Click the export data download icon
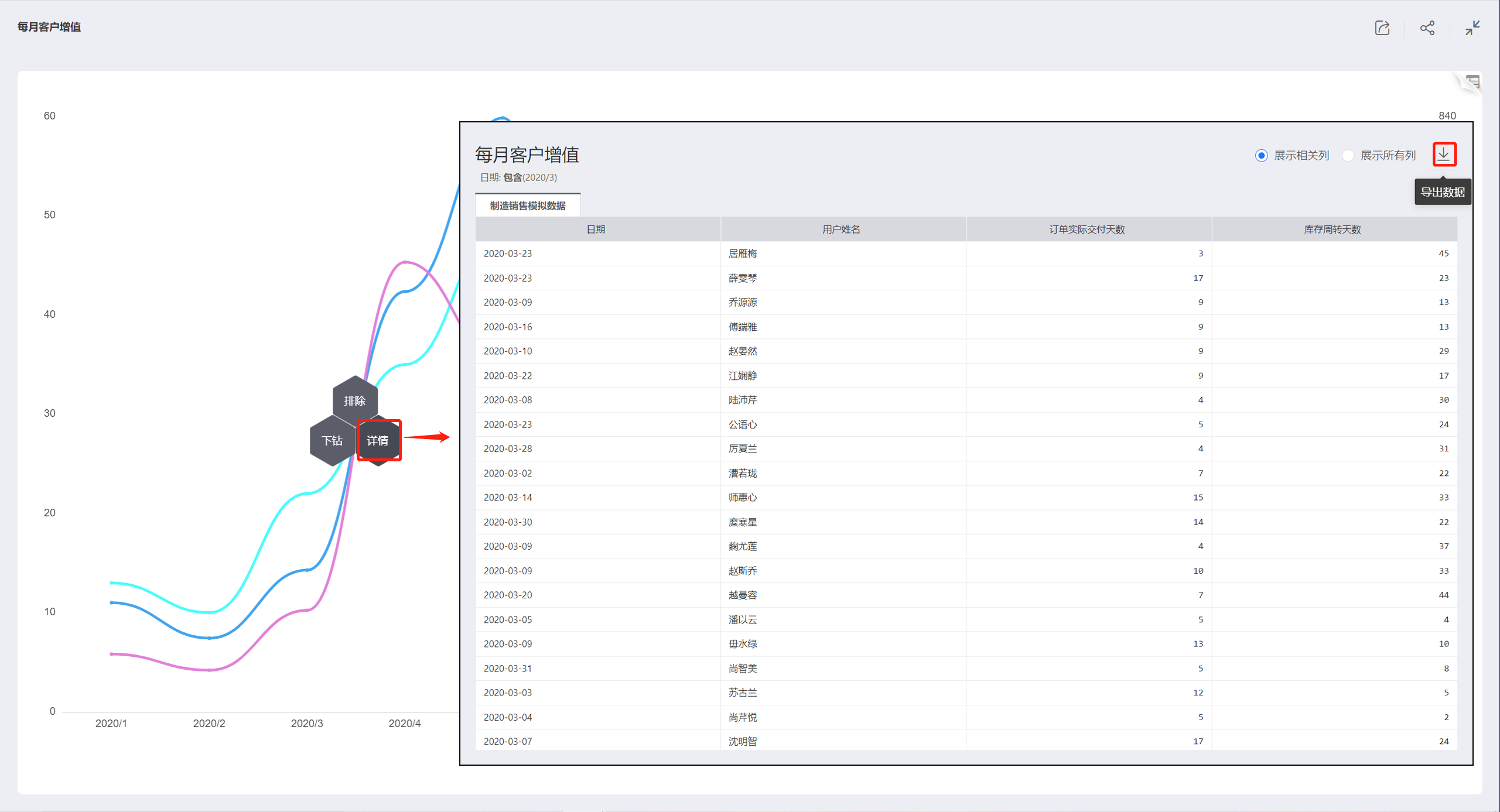Image resolution: width=1500 pixels, height=812 pixels. click(x=1443, y=155)
